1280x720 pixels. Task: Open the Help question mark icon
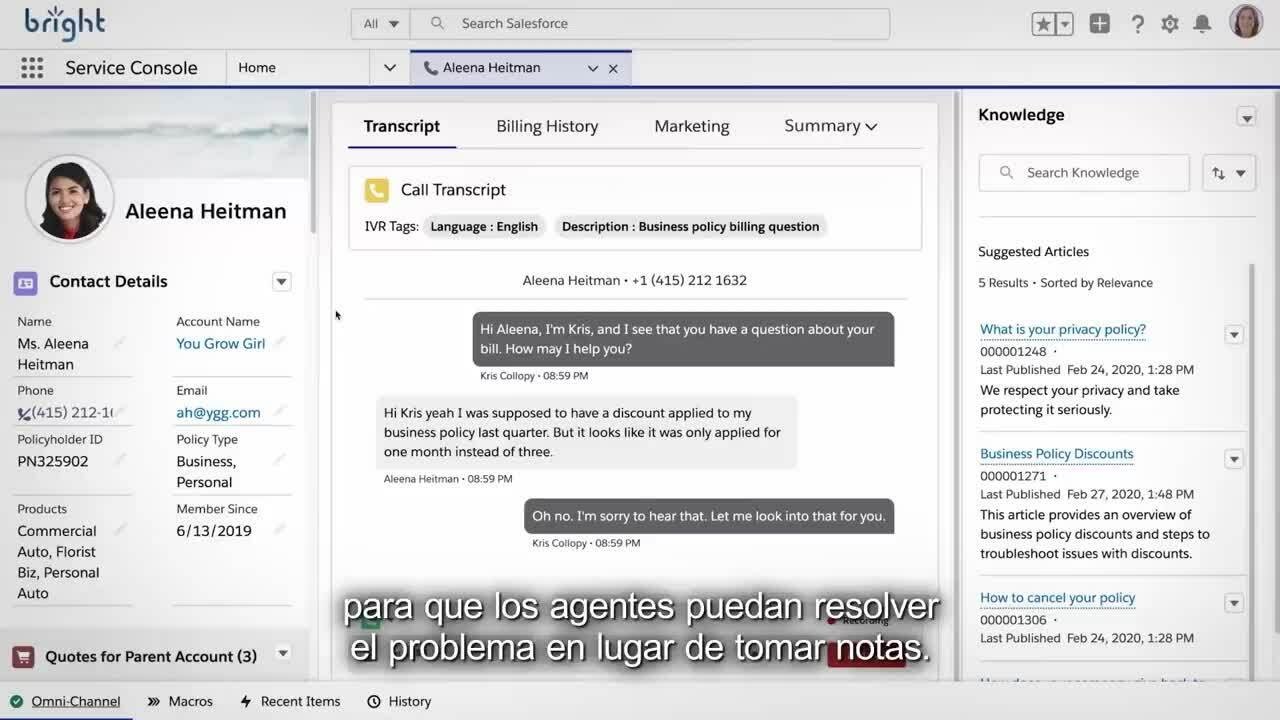tap(1137, 24)
